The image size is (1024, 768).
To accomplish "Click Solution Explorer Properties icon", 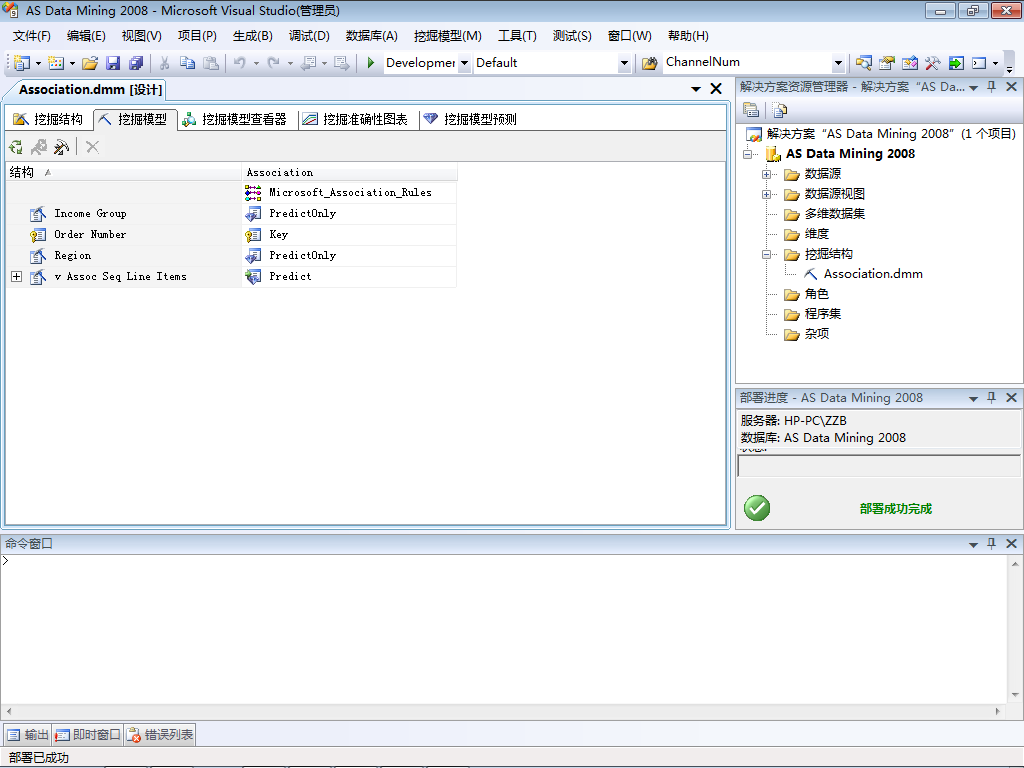I will click(751, 110).
